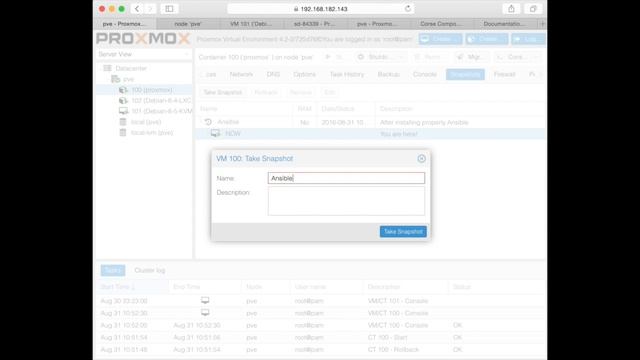This screenshot has width=640, height=360.
Task: Click the Rollback button
Action: [266, 92]
